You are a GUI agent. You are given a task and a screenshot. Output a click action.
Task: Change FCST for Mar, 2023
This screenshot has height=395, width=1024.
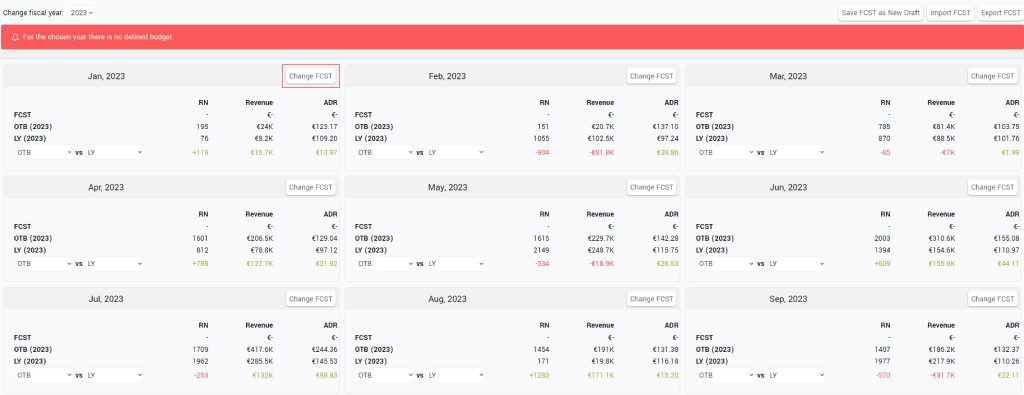coord(993,76)
